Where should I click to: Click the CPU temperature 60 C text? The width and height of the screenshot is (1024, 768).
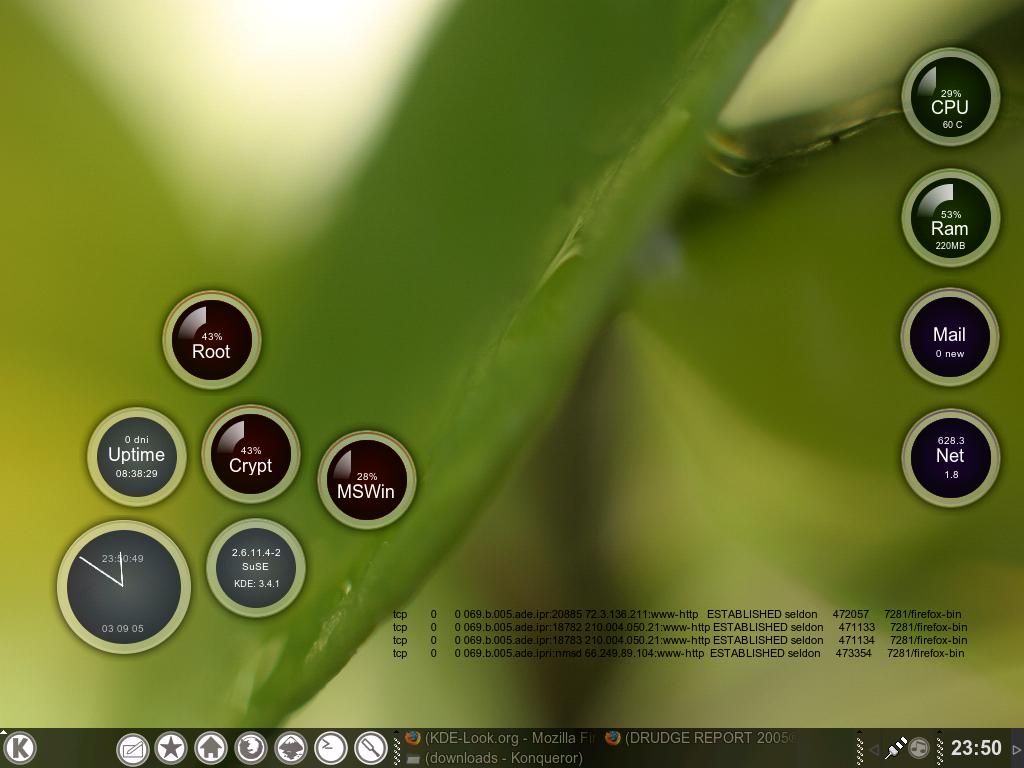952,124
